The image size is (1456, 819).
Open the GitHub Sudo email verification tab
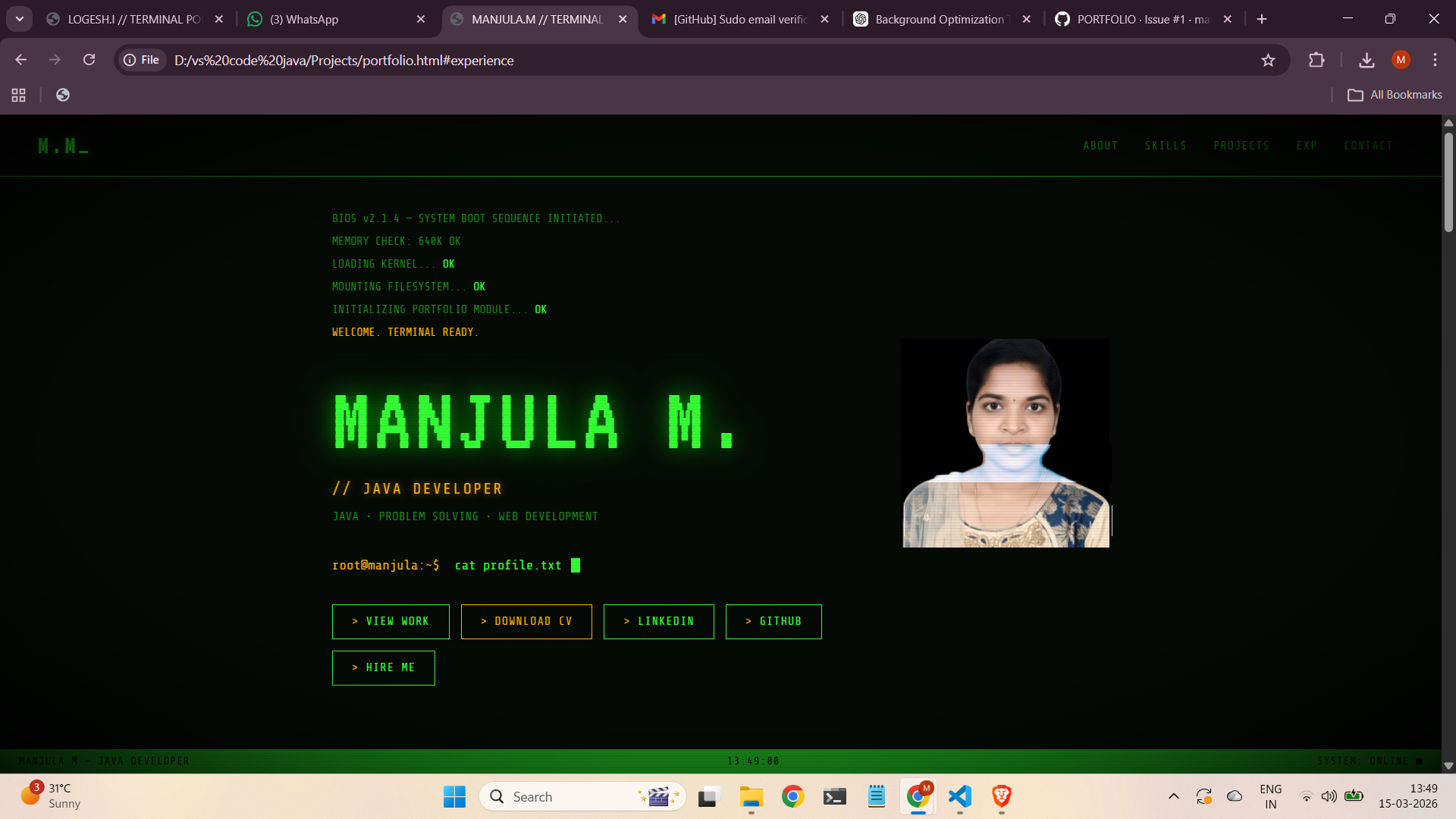[x=740, y=19]
